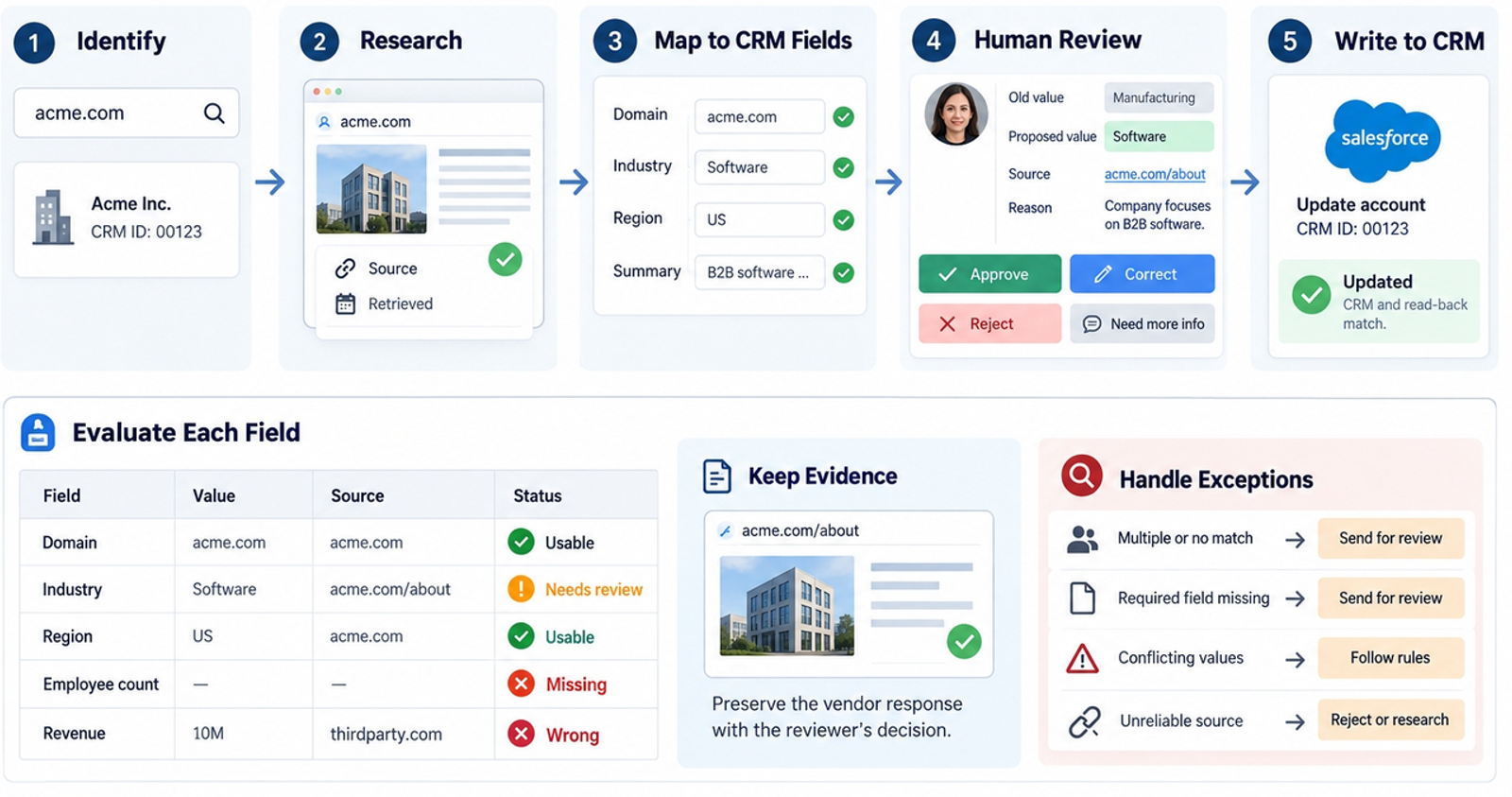Click the Reject or research button

[x=1390, y=719]
